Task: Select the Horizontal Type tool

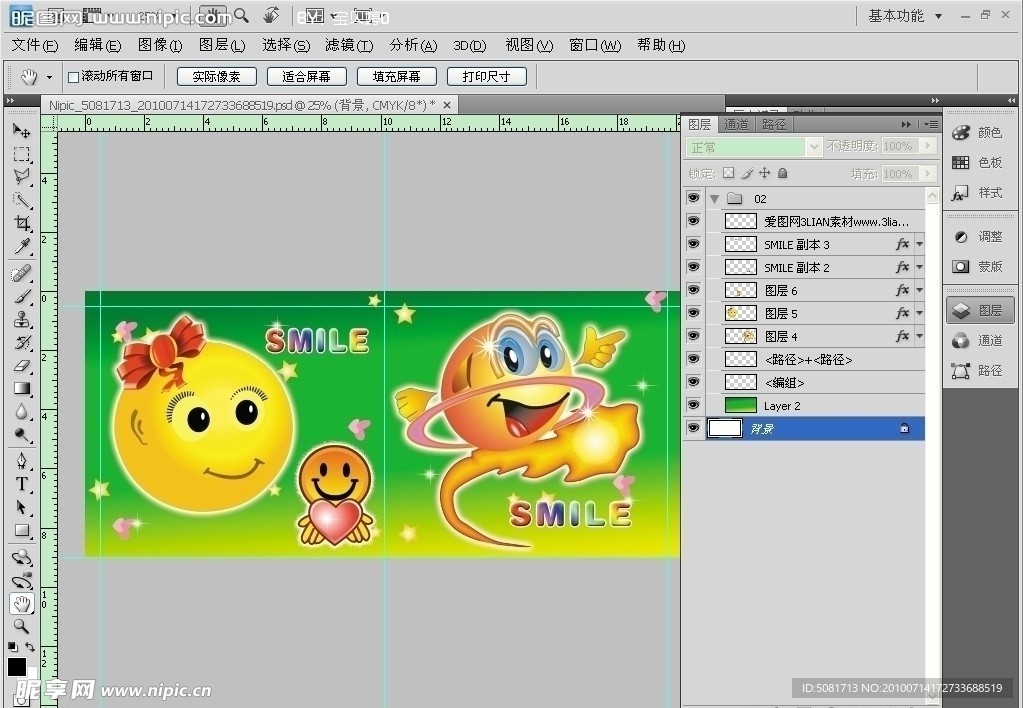Action: (x=22, y=484)
